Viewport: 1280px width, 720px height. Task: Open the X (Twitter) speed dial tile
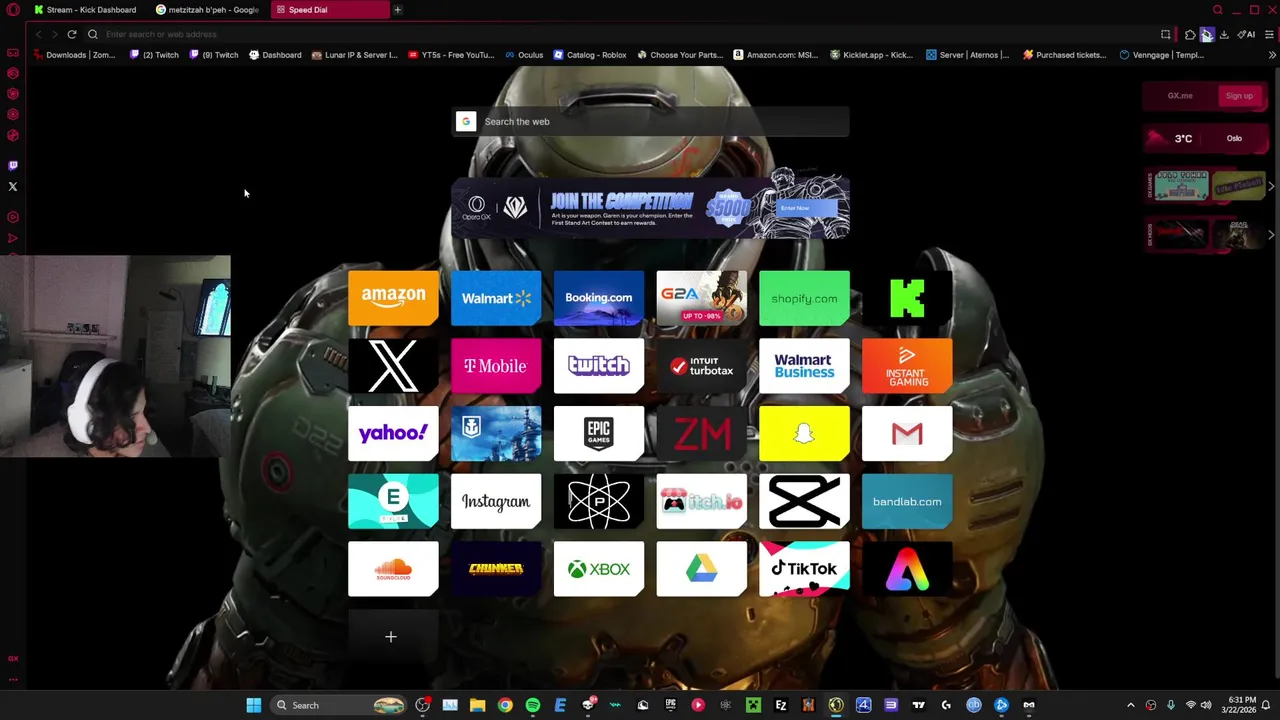pyautogui.click(x=393, y=366)
